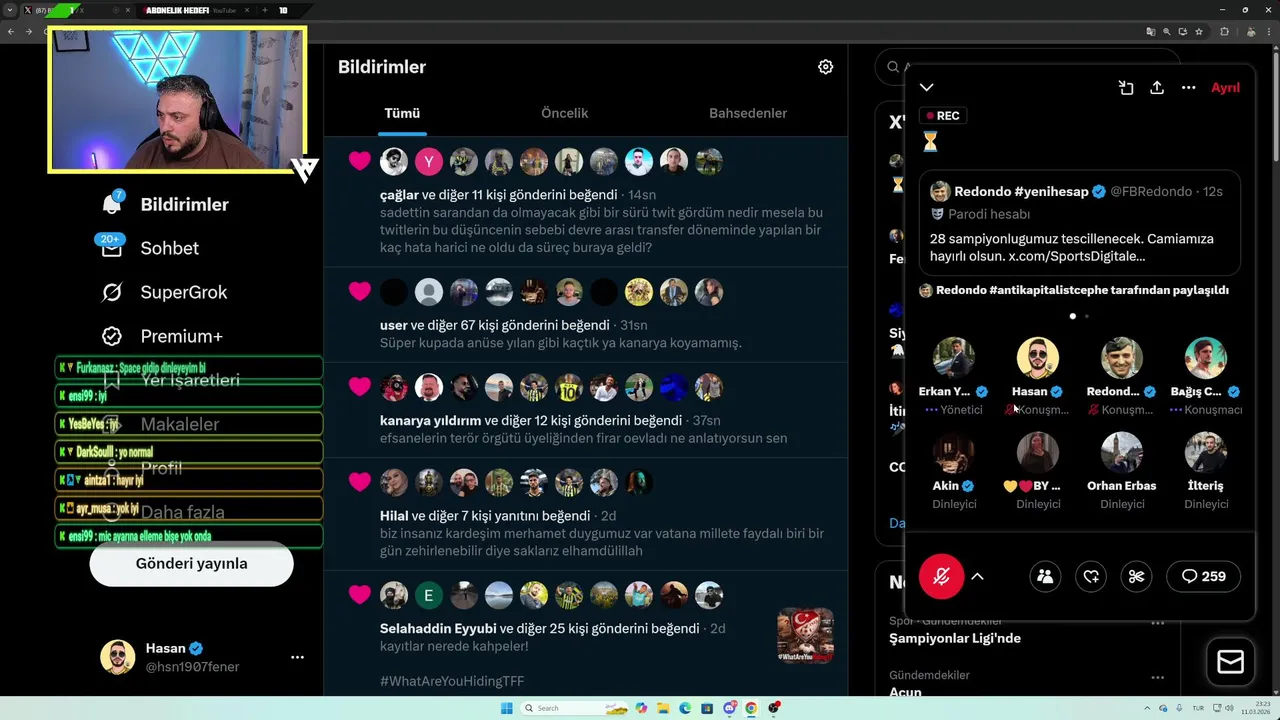Open the Space participants list icon
Image resolution: width=1280 pixels, height=720 pixels.
click(x=1045, y=576)
